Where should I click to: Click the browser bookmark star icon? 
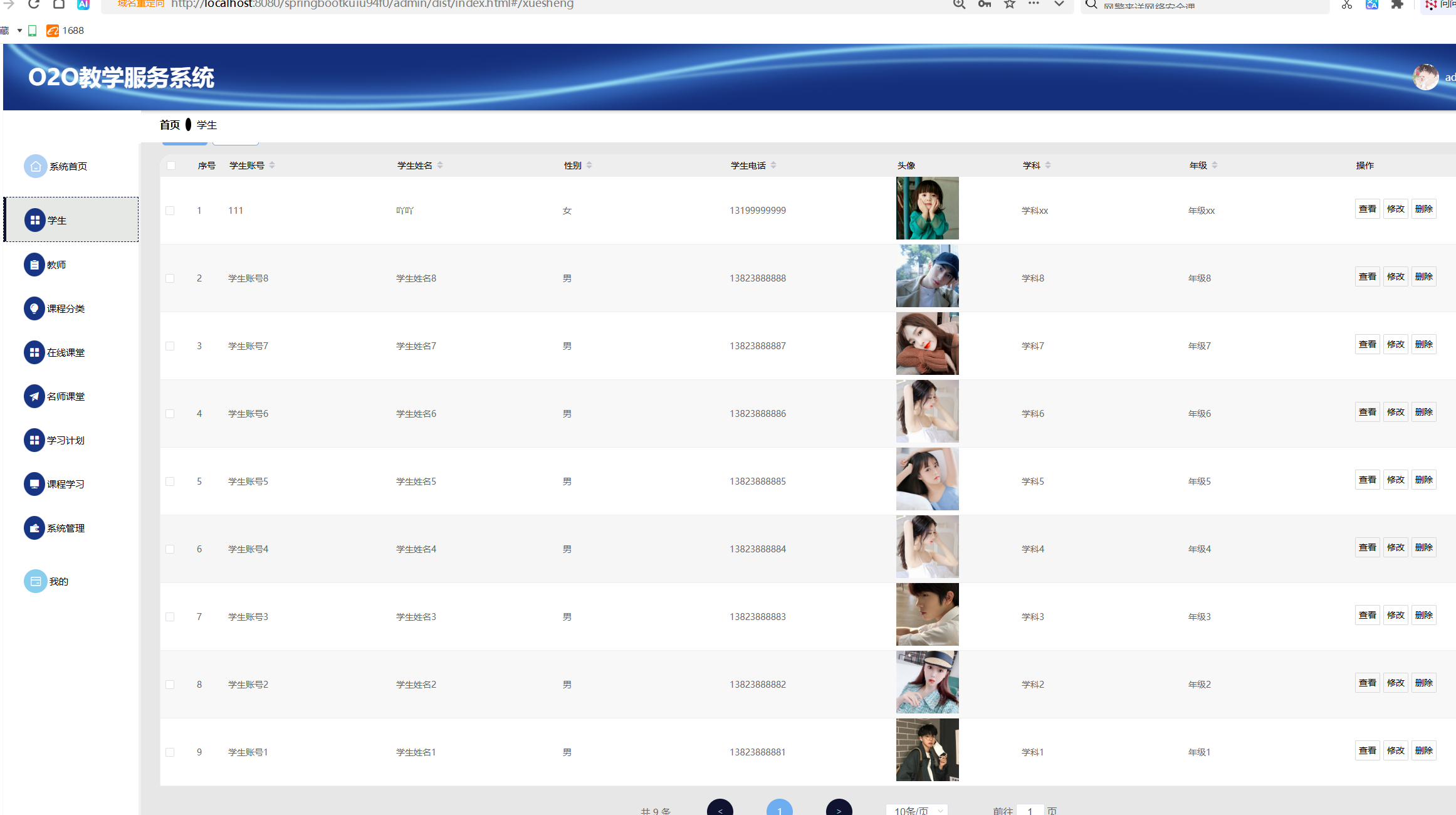pyautogui.click(x=1009, y=4)
